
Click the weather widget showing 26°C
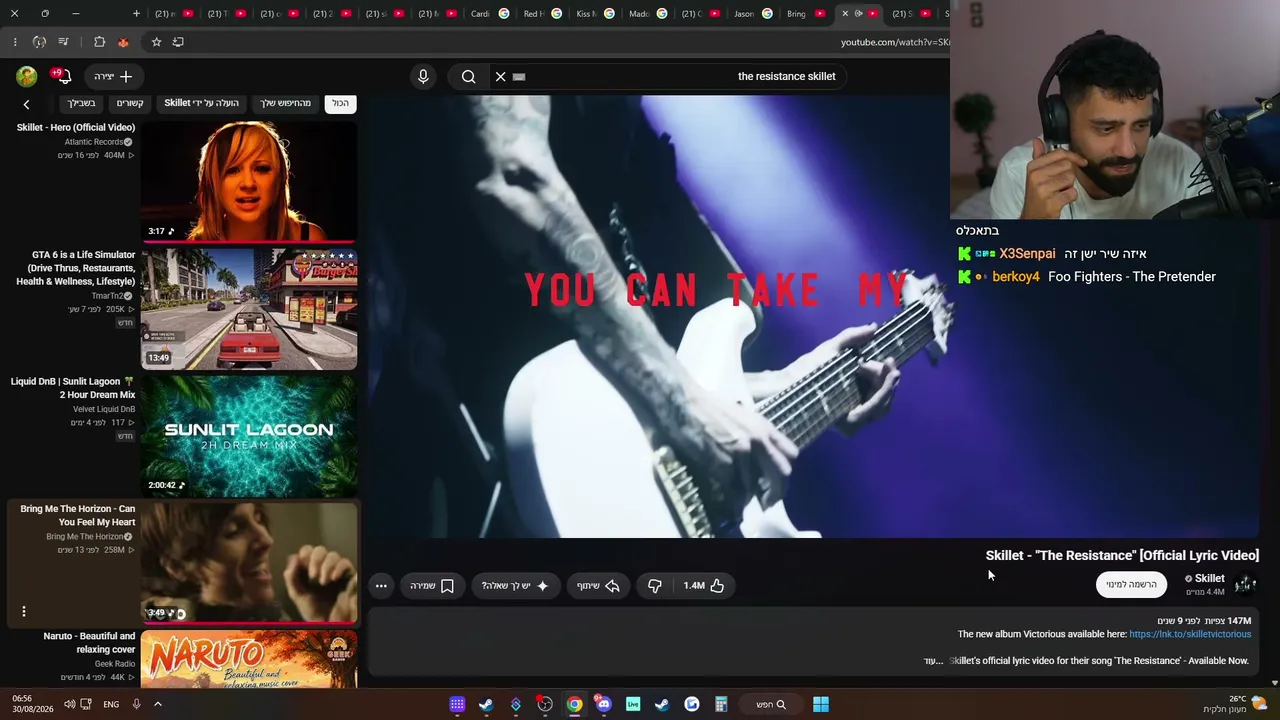coord(1236,704)
